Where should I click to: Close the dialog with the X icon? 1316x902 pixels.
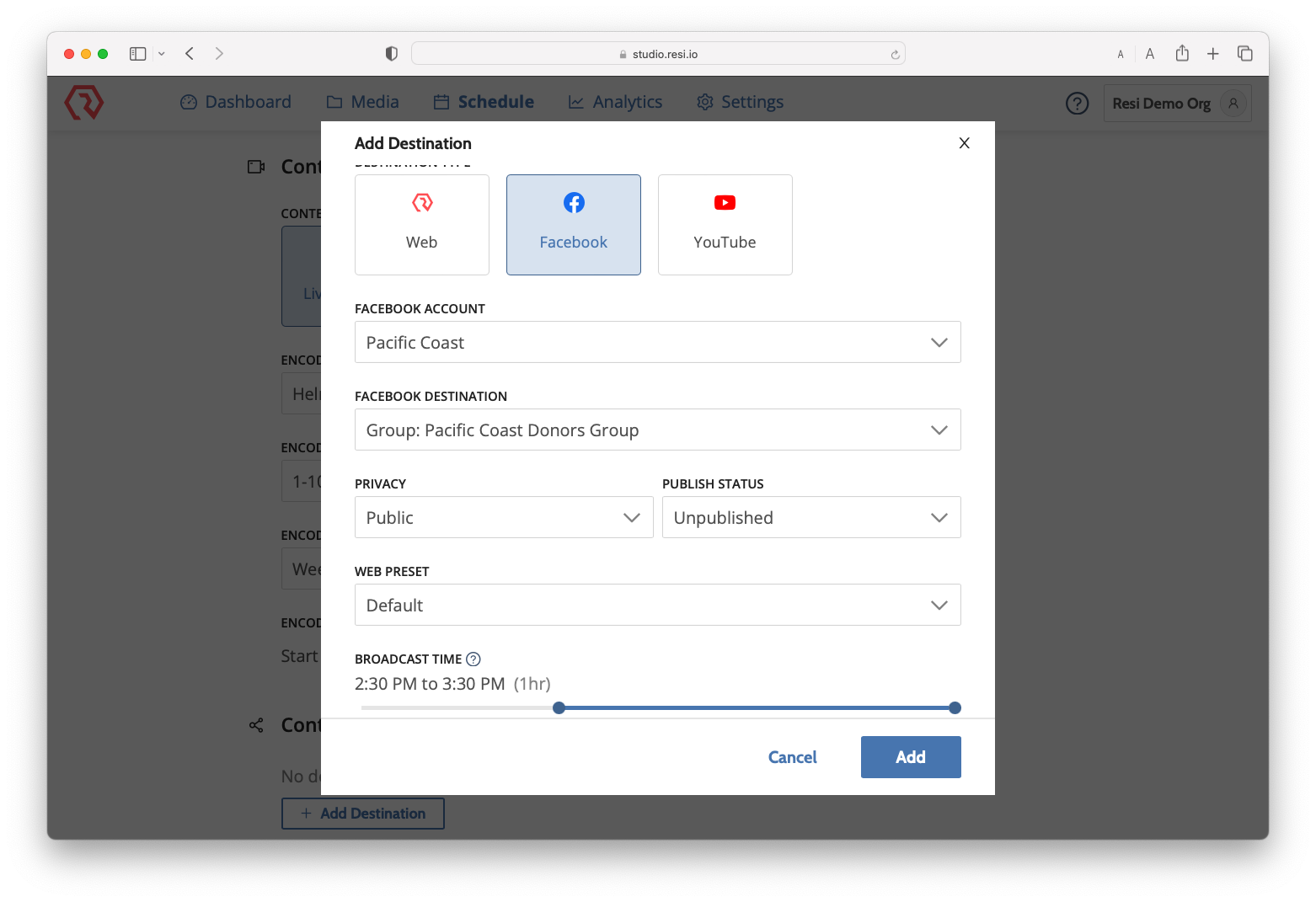click(x=964, y=143)
